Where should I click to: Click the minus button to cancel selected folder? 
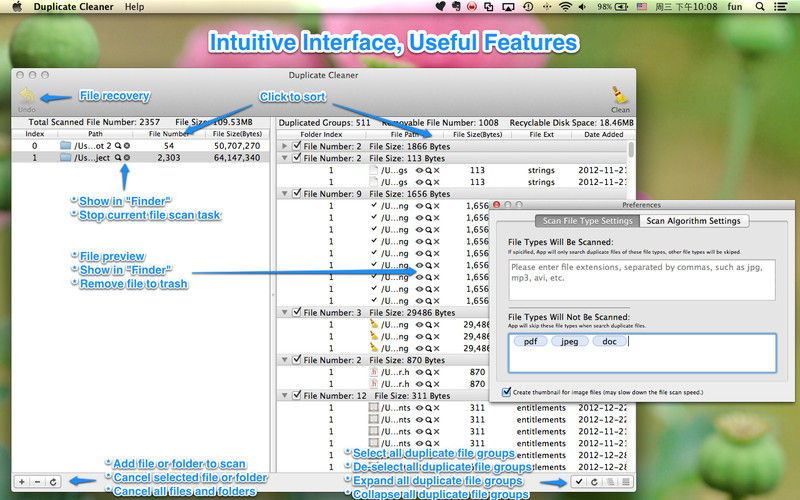(x=37, y=482)
